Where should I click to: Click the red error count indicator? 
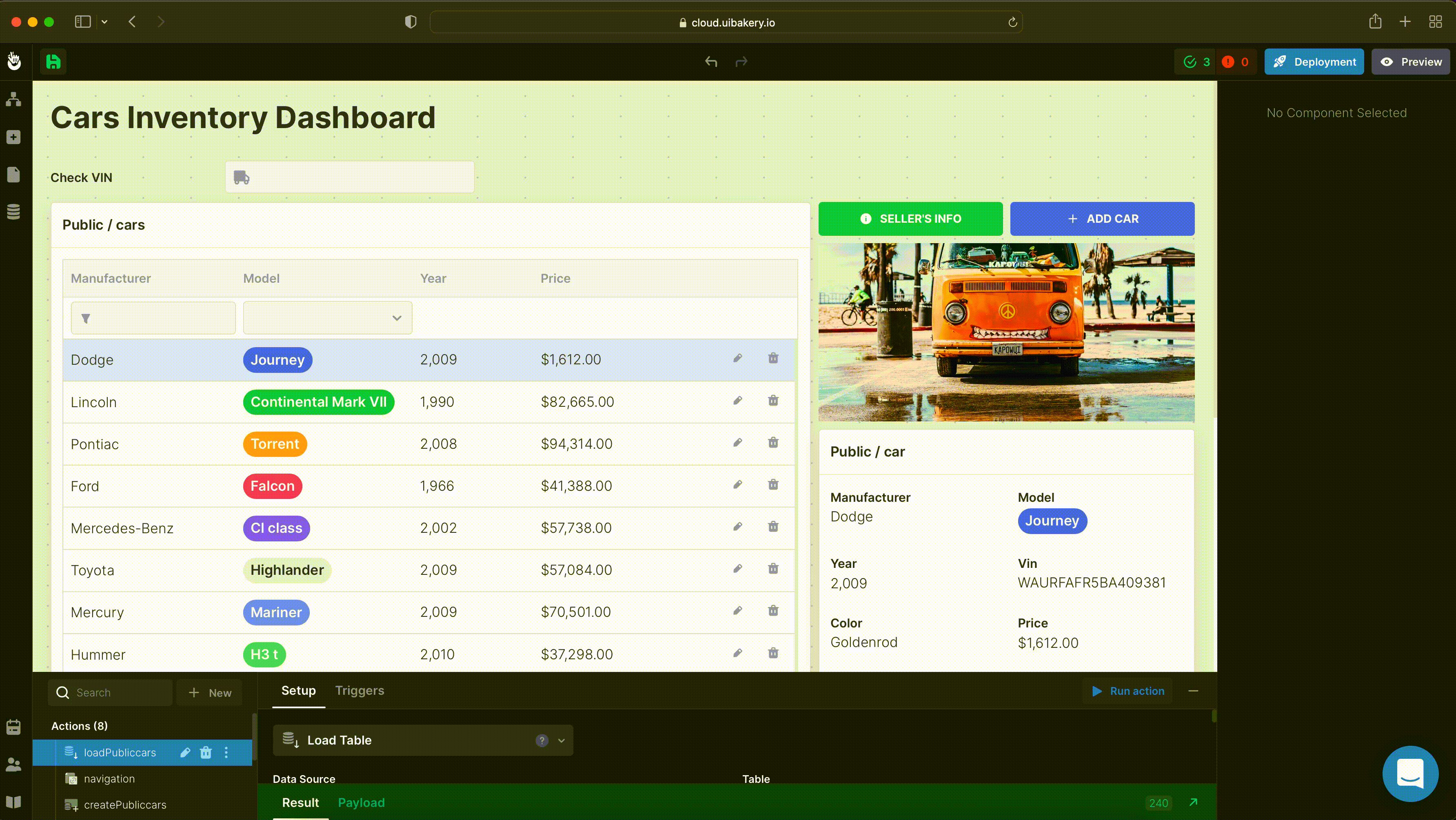click(1236, 62)
